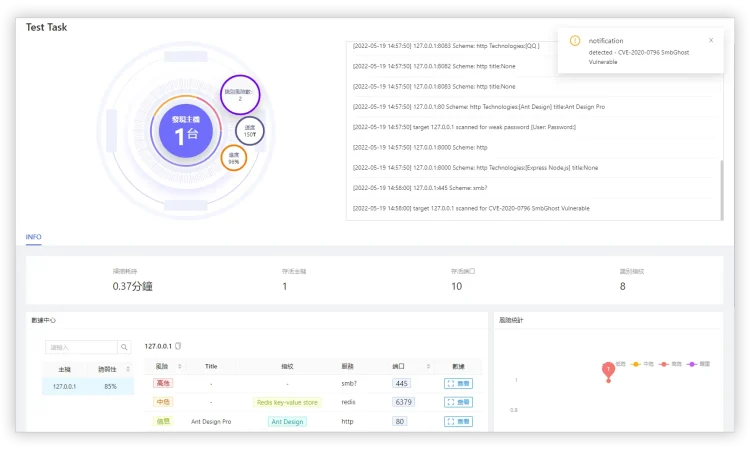This screenshot has height=450, width=750.
Task: Toggle the red high-risk legend series
Action: [x=670, y=364]
